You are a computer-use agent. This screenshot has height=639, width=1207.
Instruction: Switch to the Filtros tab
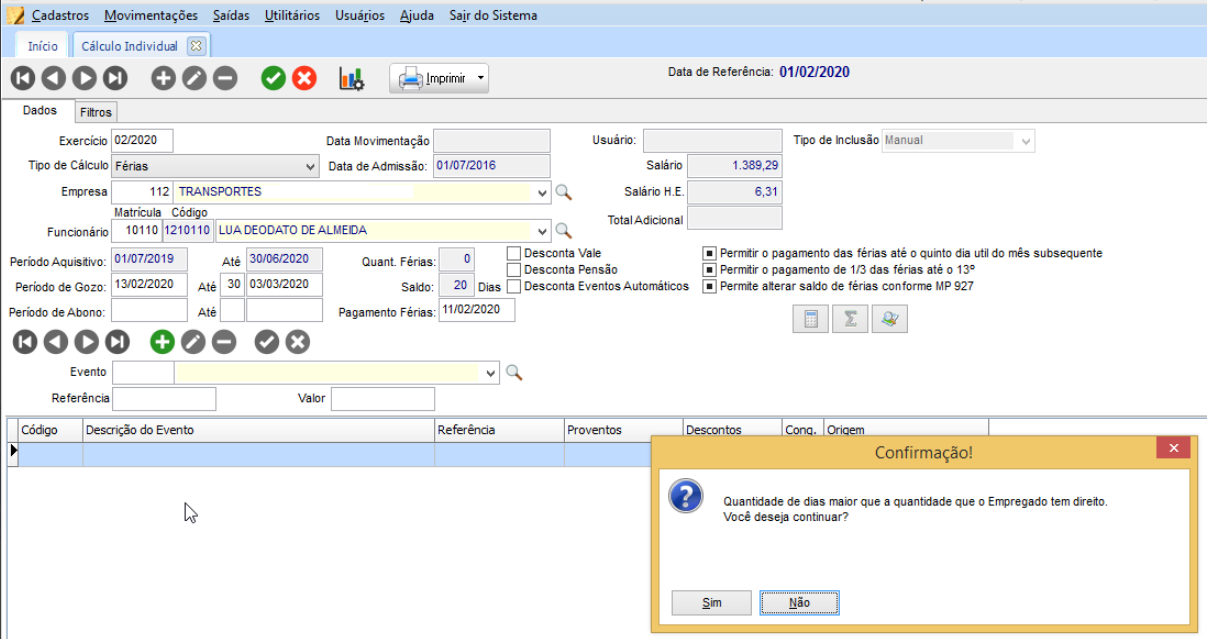(96, 112)
